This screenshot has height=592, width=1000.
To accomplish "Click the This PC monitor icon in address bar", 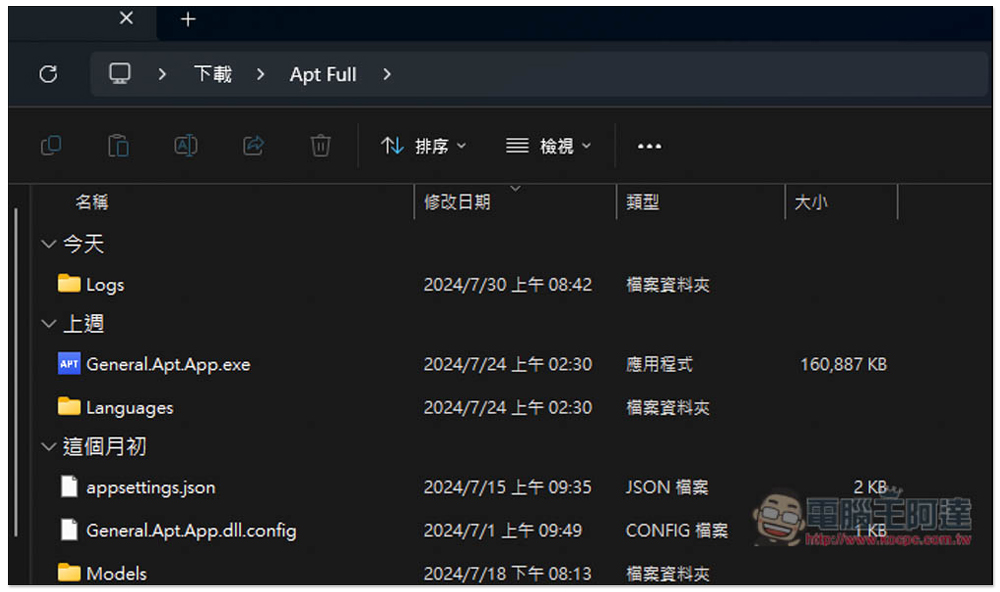I will (120, 74).
